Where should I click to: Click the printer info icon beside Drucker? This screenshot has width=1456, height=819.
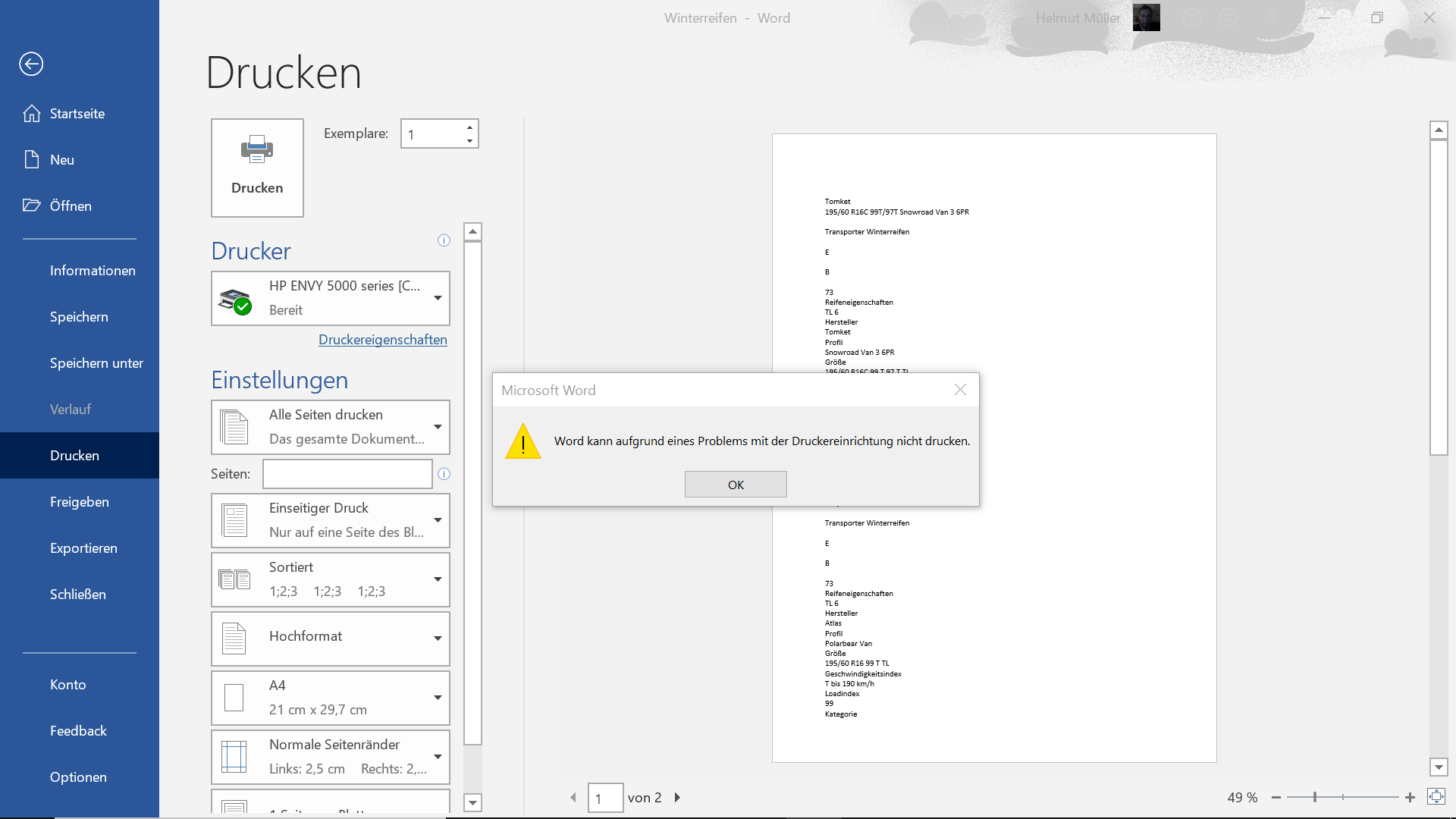click(444, 240)
